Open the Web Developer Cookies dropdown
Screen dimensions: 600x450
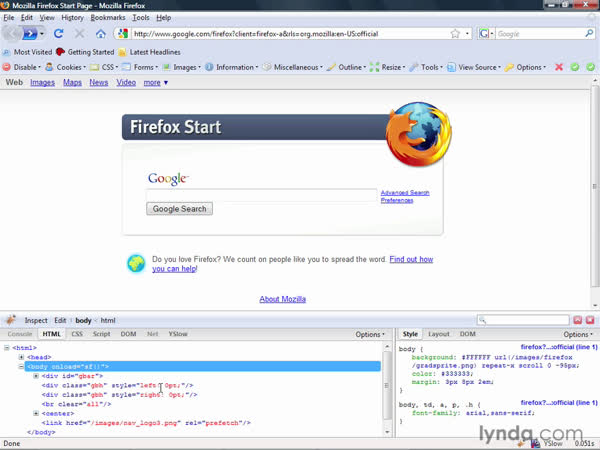[69, 67]
